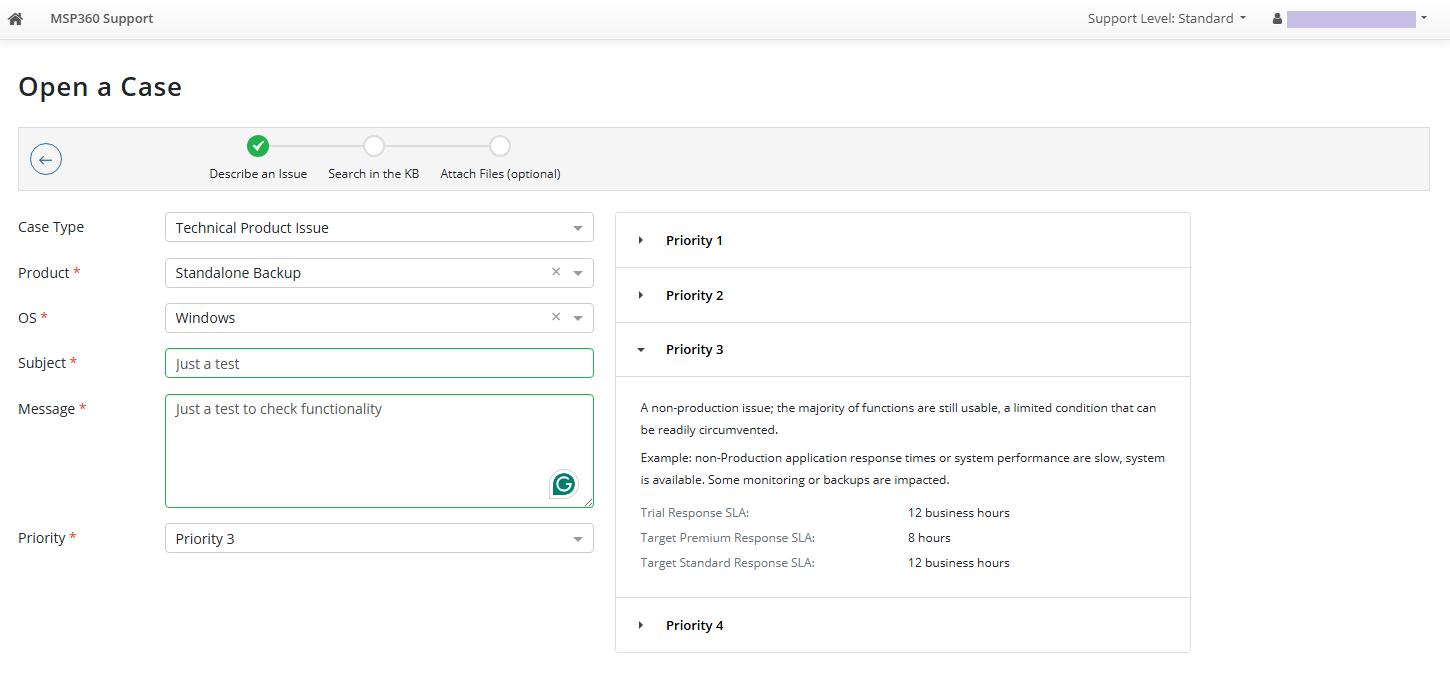Click the 8 hours value

tap(929, 538)
